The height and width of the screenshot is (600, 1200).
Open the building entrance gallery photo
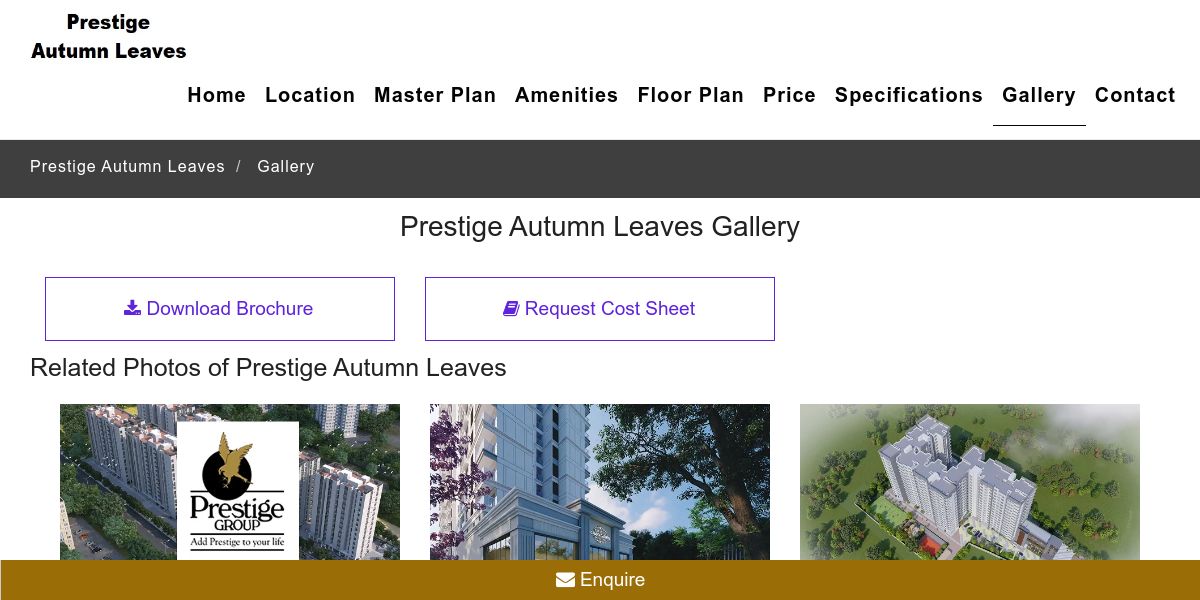(600, 482)
